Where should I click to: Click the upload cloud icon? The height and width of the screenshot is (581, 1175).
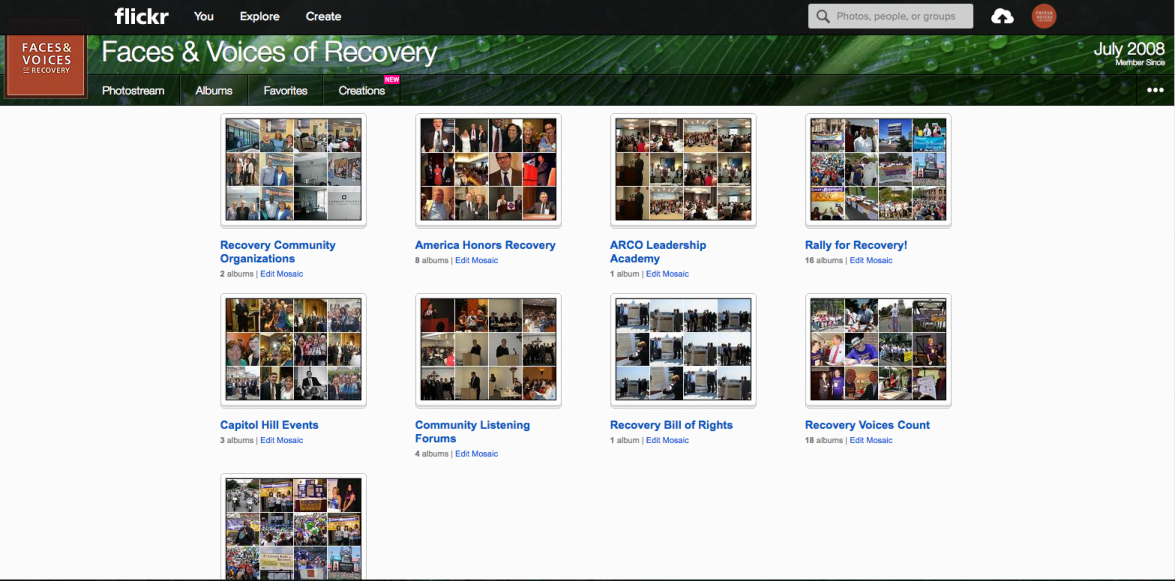pyautogui.click(x=1001, y=16)
